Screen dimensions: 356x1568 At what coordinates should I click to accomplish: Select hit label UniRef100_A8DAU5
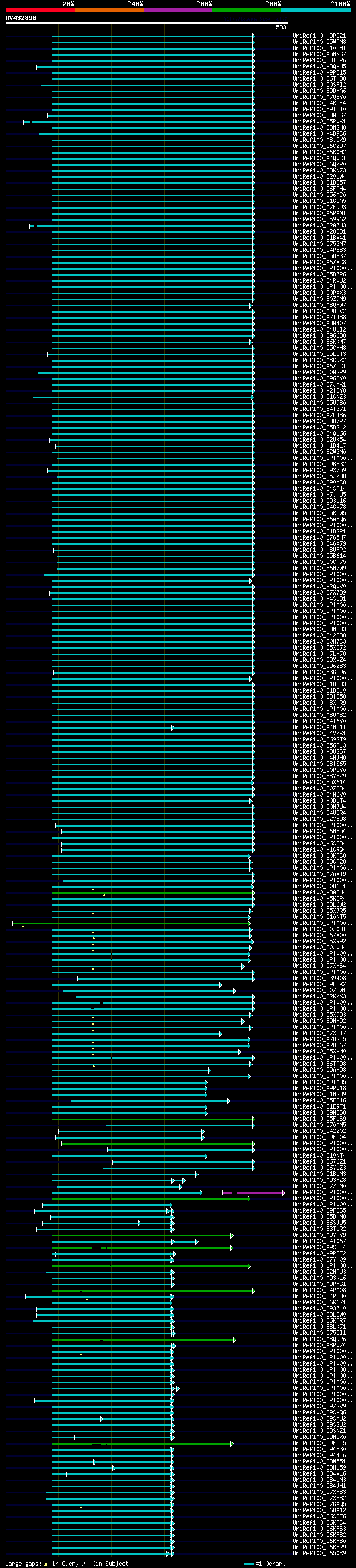click(x=319, y=66)
